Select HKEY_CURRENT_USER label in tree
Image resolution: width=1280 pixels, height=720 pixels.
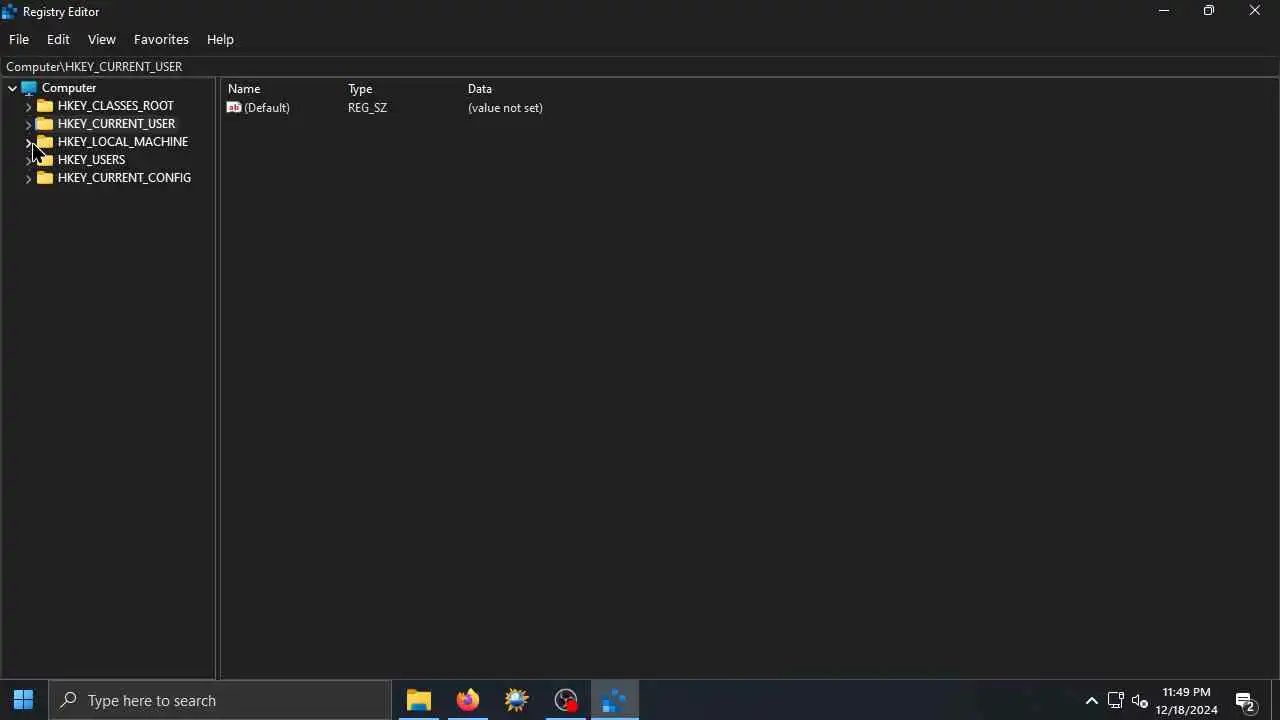pos(116,124)
